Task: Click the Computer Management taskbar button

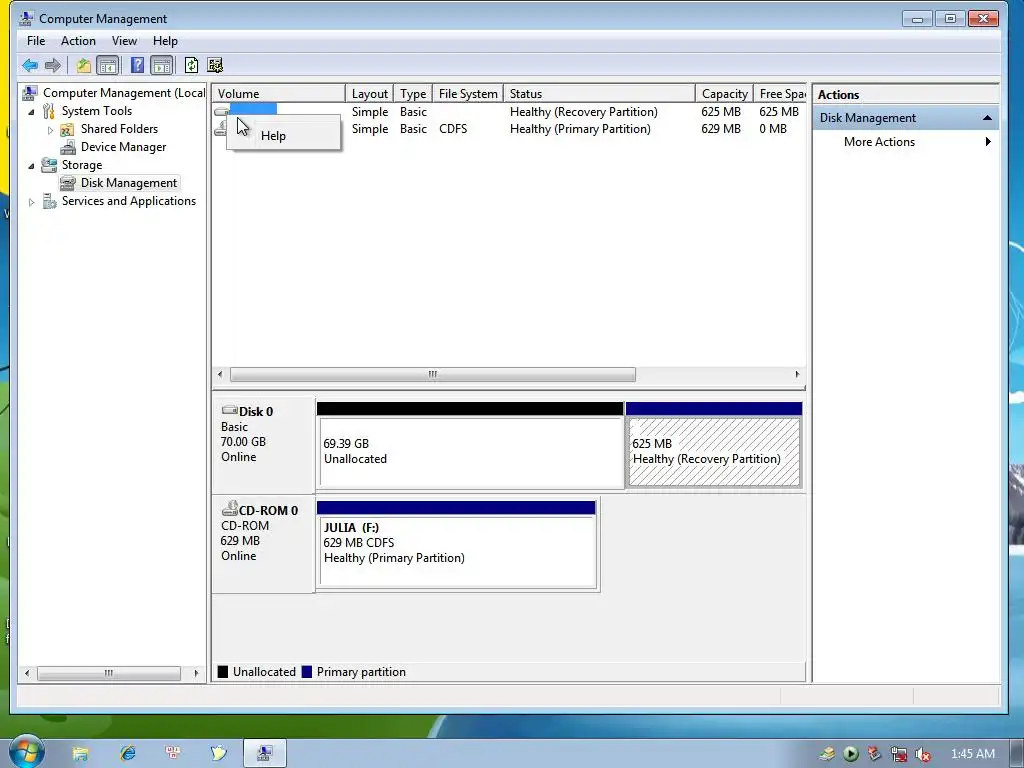Action: click(x=264, y=754)
